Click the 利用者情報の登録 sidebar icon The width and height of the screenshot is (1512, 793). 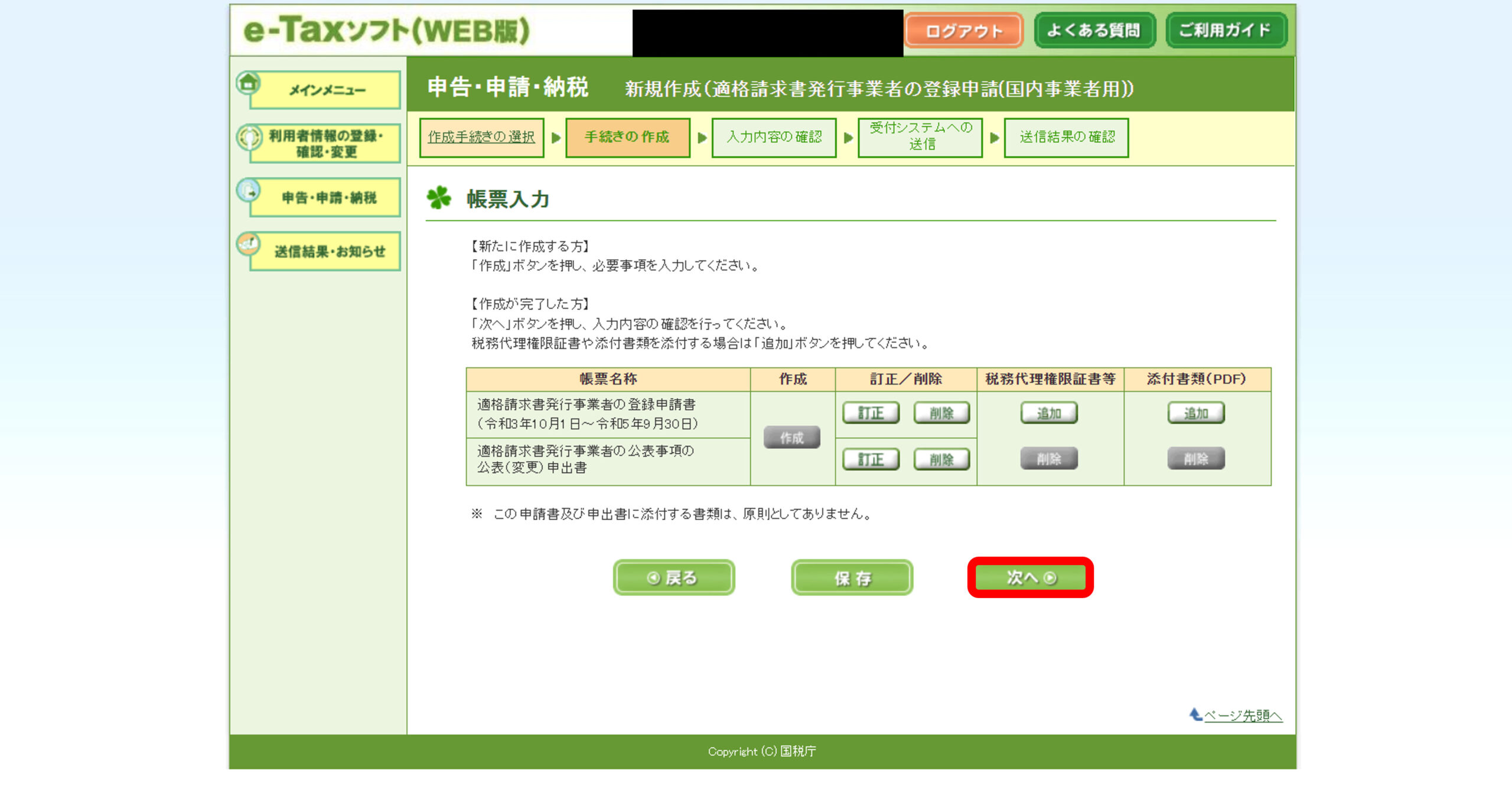click(249, 137)
